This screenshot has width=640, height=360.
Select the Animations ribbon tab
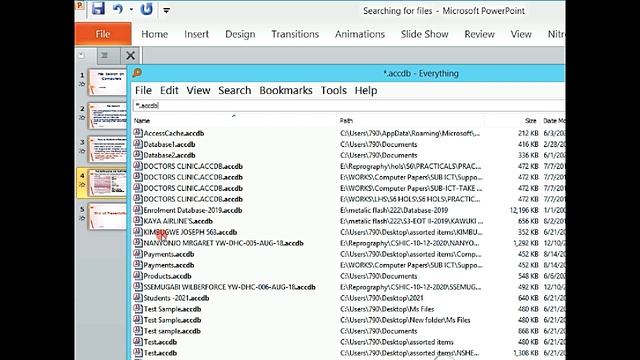point(360,34)
